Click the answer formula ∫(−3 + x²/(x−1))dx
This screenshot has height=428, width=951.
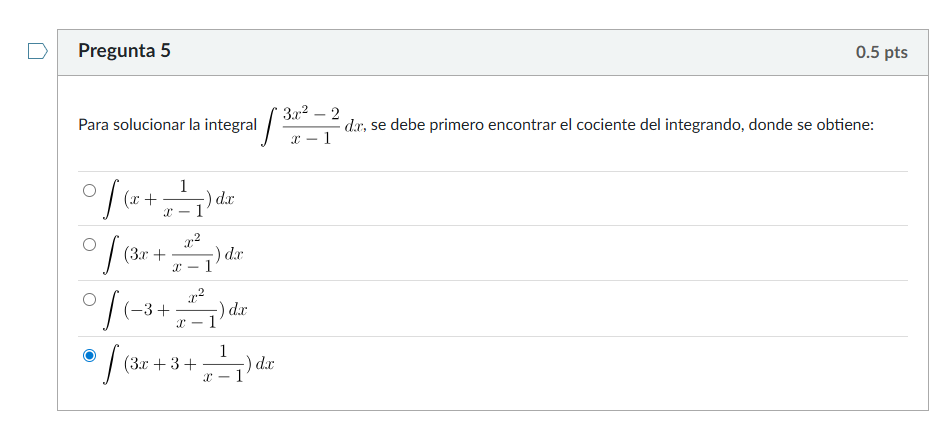coord(175,309)
